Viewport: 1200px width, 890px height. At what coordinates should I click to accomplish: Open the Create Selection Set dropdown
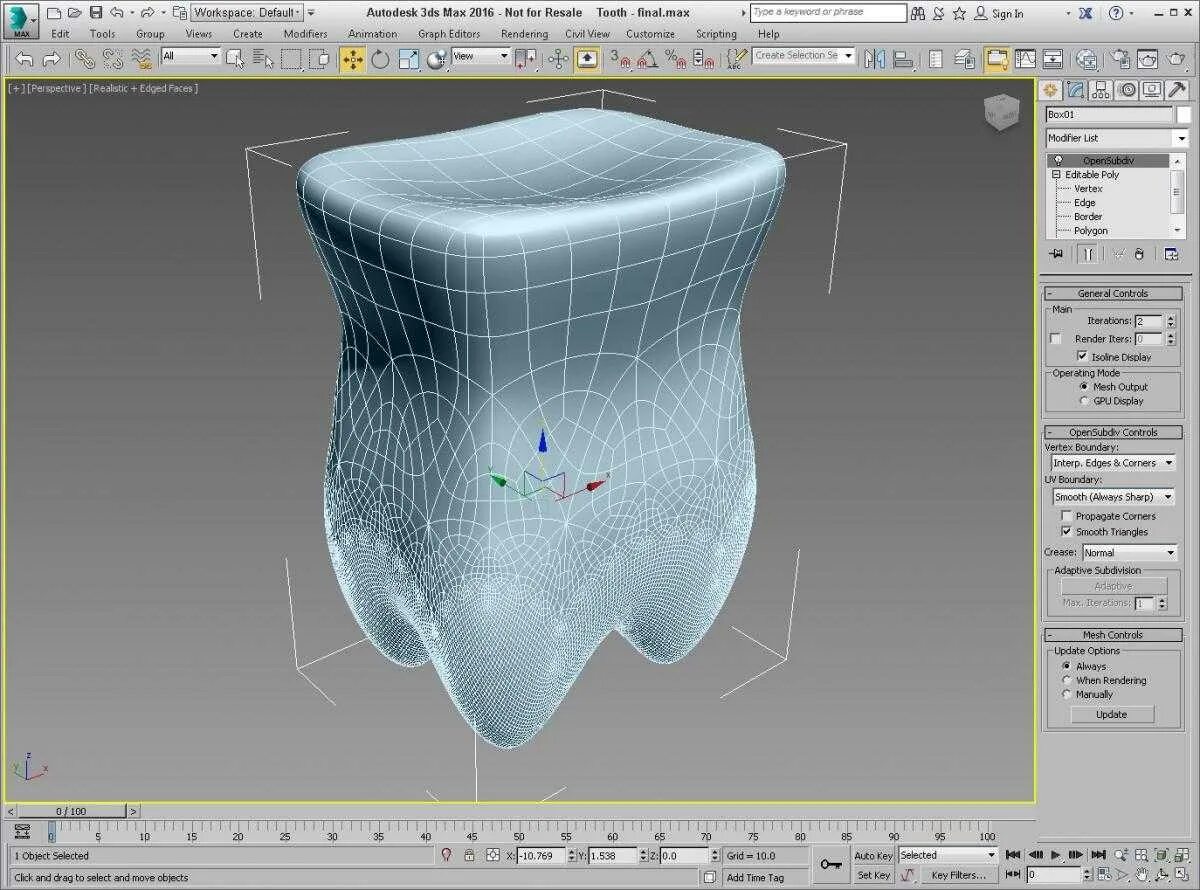[805, 56]
